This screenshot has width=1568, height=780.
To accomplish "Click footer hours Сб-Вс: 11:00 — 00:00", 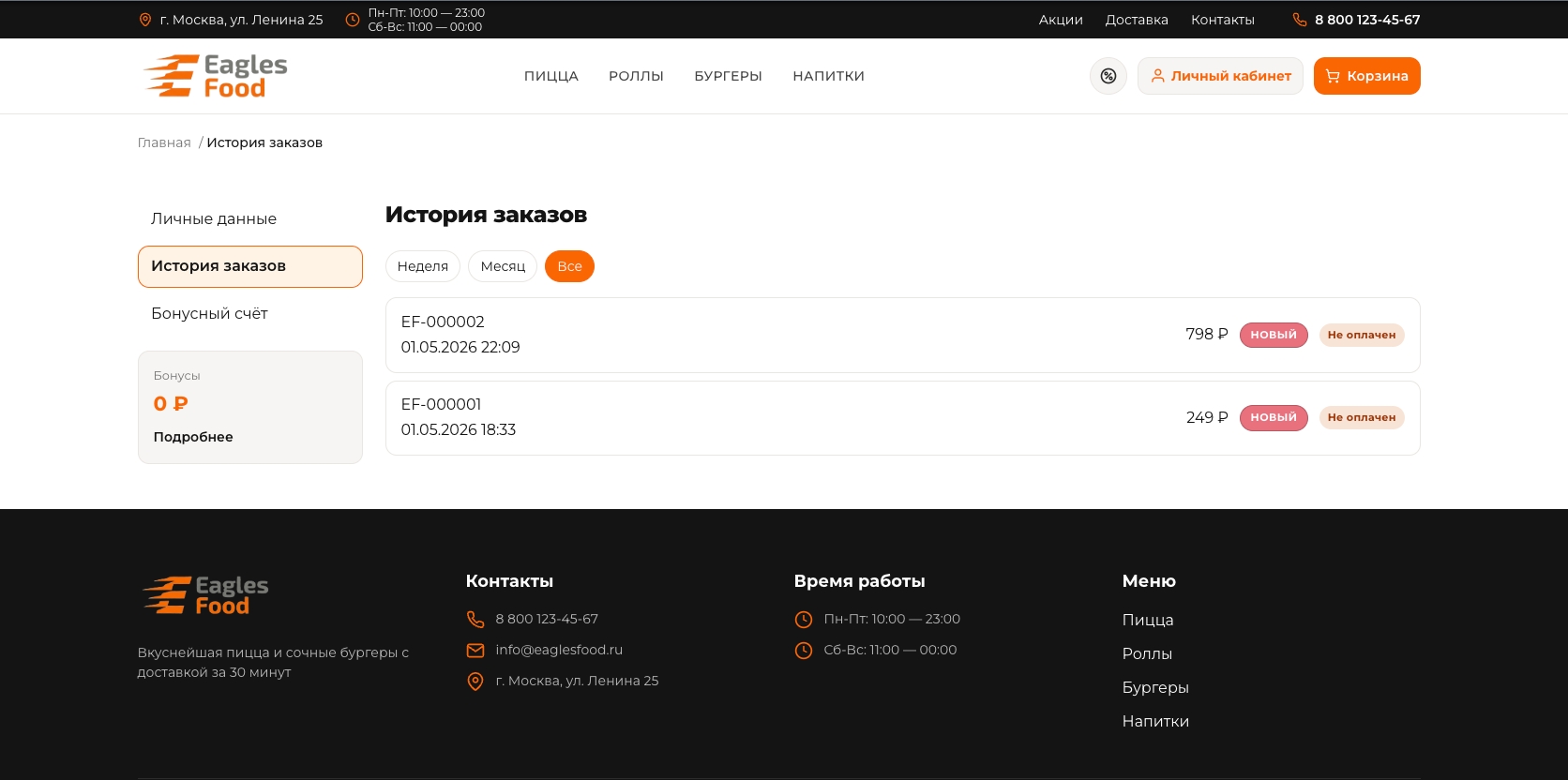I will [x=890, y=651].
